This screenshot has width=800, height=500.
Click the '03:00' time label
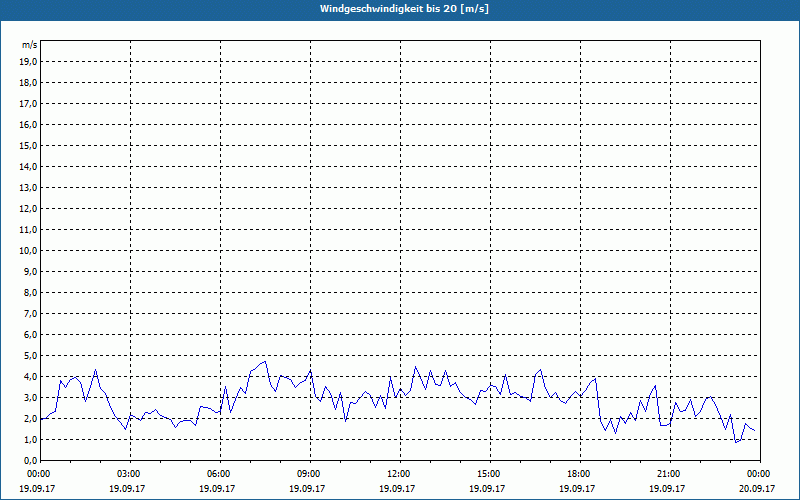tap(131, 474)
